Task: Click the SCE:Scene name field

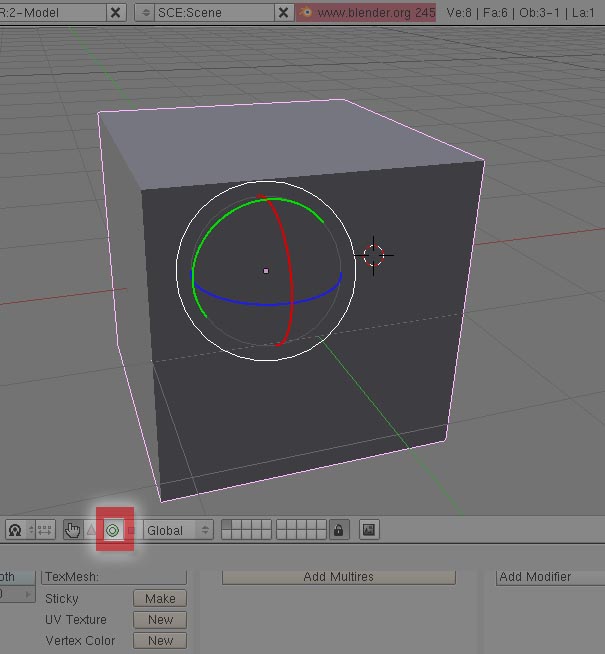Action: click(214, 13)
